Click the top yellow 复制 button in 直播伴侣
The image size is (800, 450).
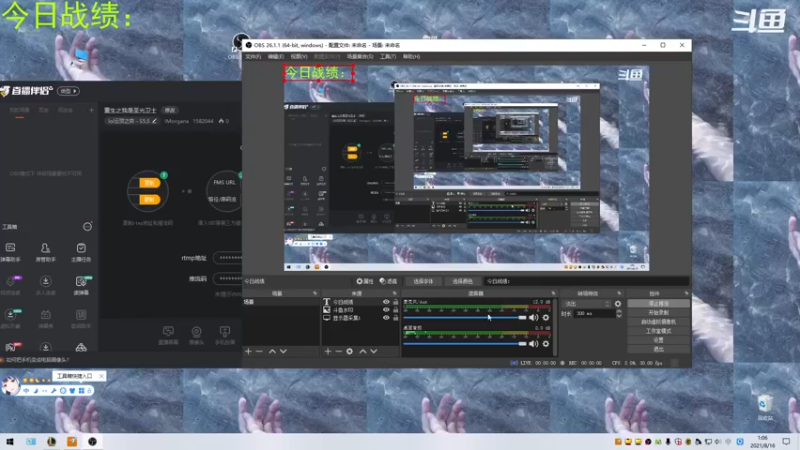tap(149, 183)
